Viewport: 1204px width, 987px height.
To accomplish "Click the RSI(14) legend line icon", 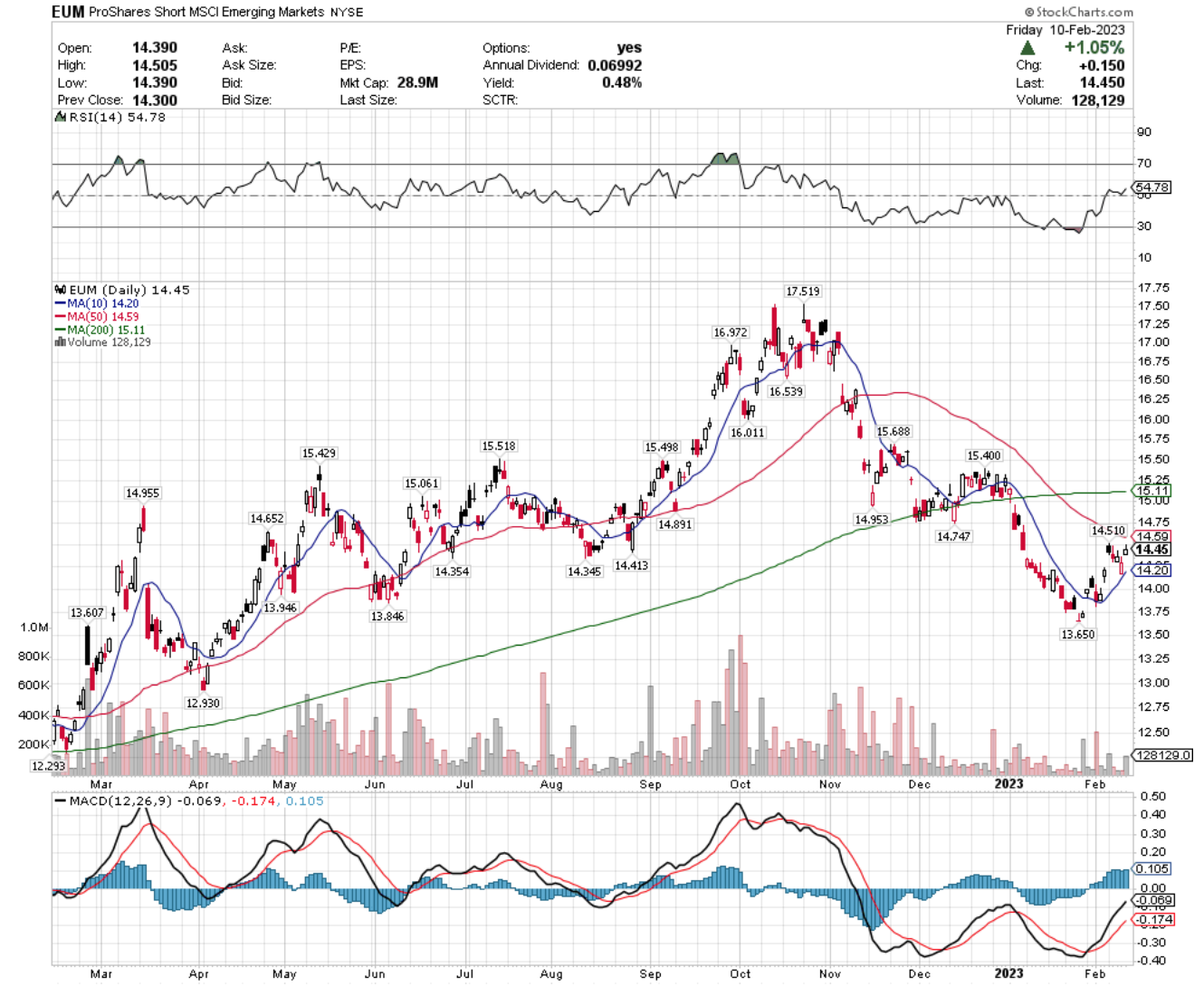I will tap(61, 118).
